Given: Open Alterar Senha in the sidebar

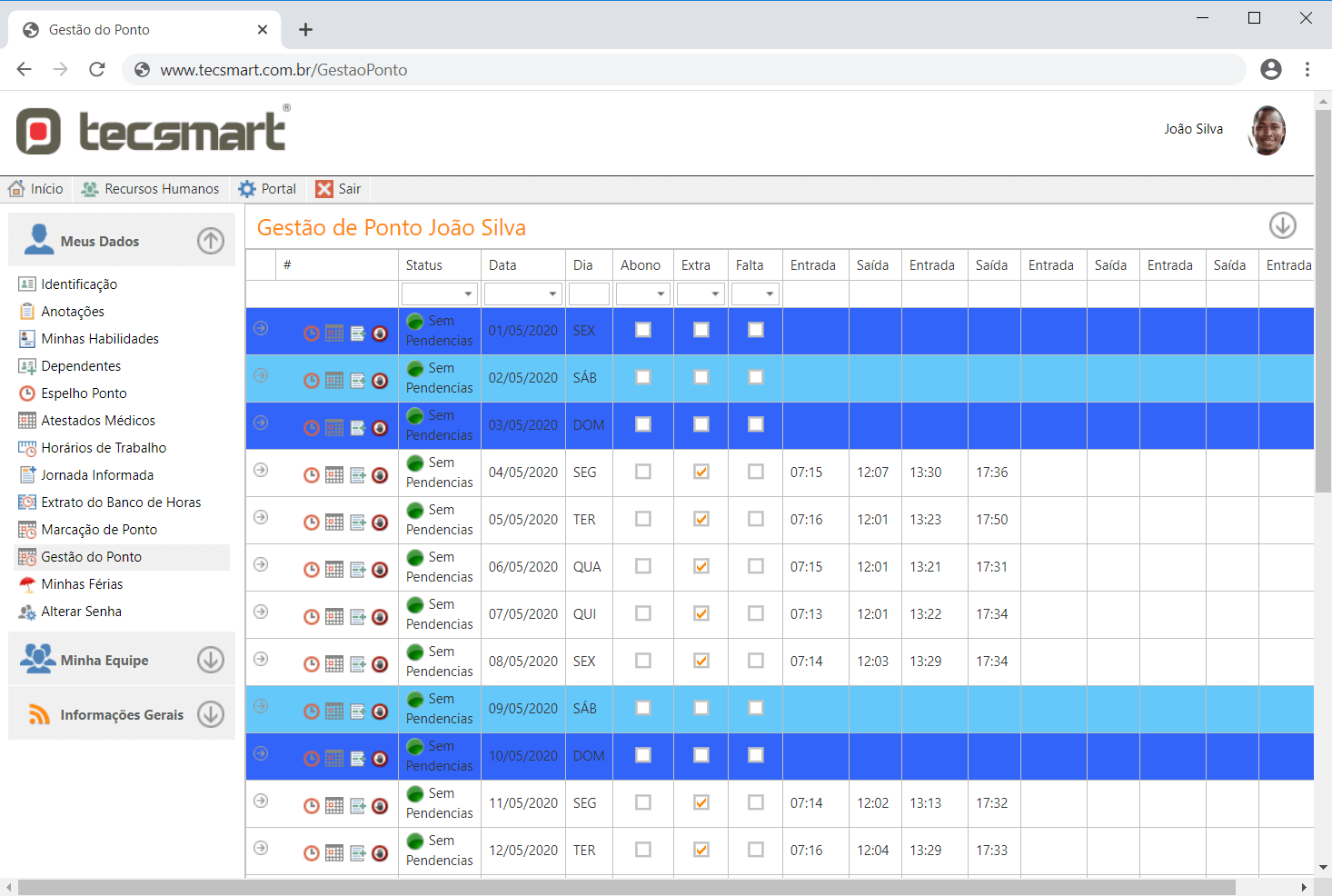Looking at the screenshot, I should coord(81,612).
